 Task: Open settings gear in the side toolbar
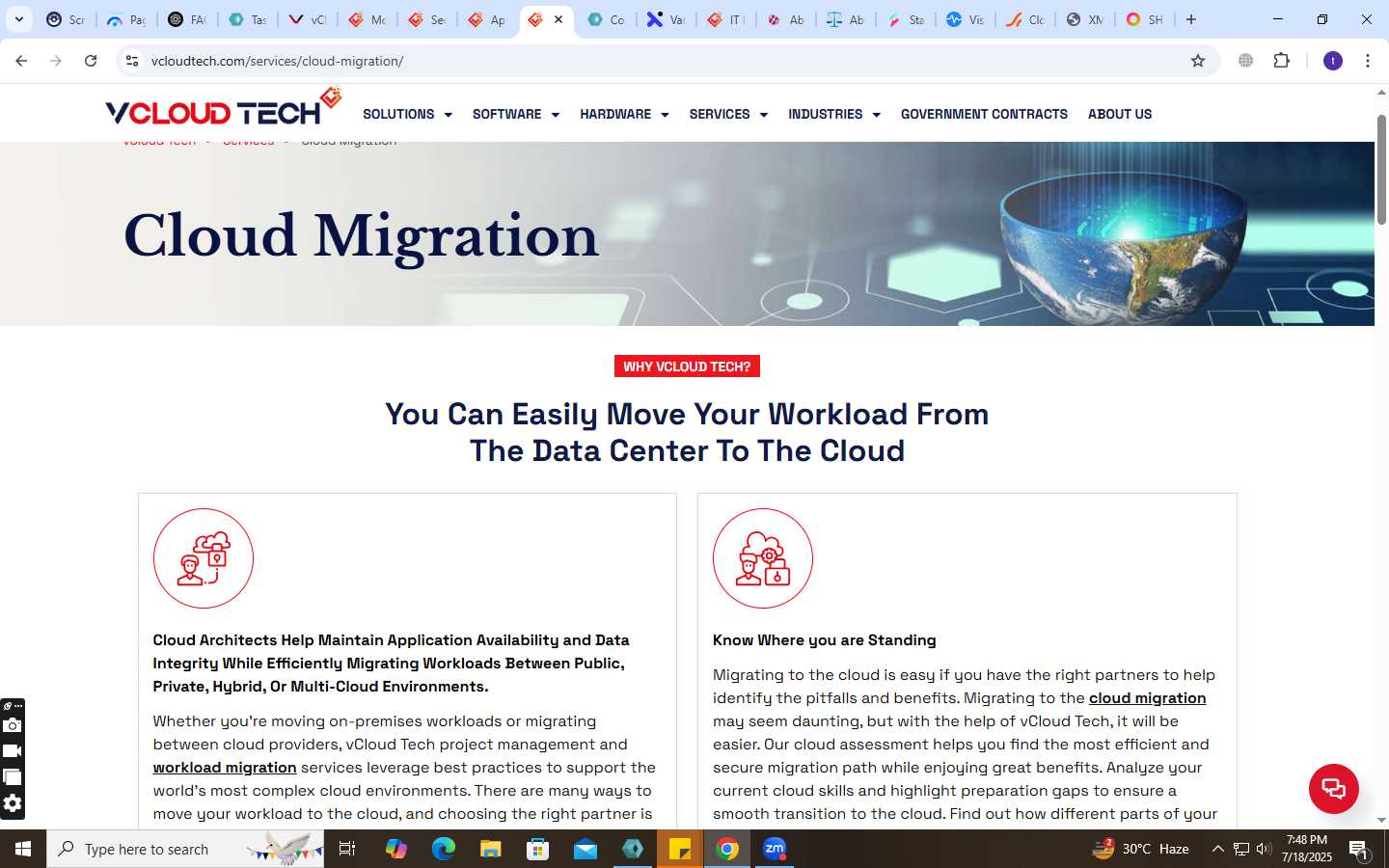click(x=13, y=803)
